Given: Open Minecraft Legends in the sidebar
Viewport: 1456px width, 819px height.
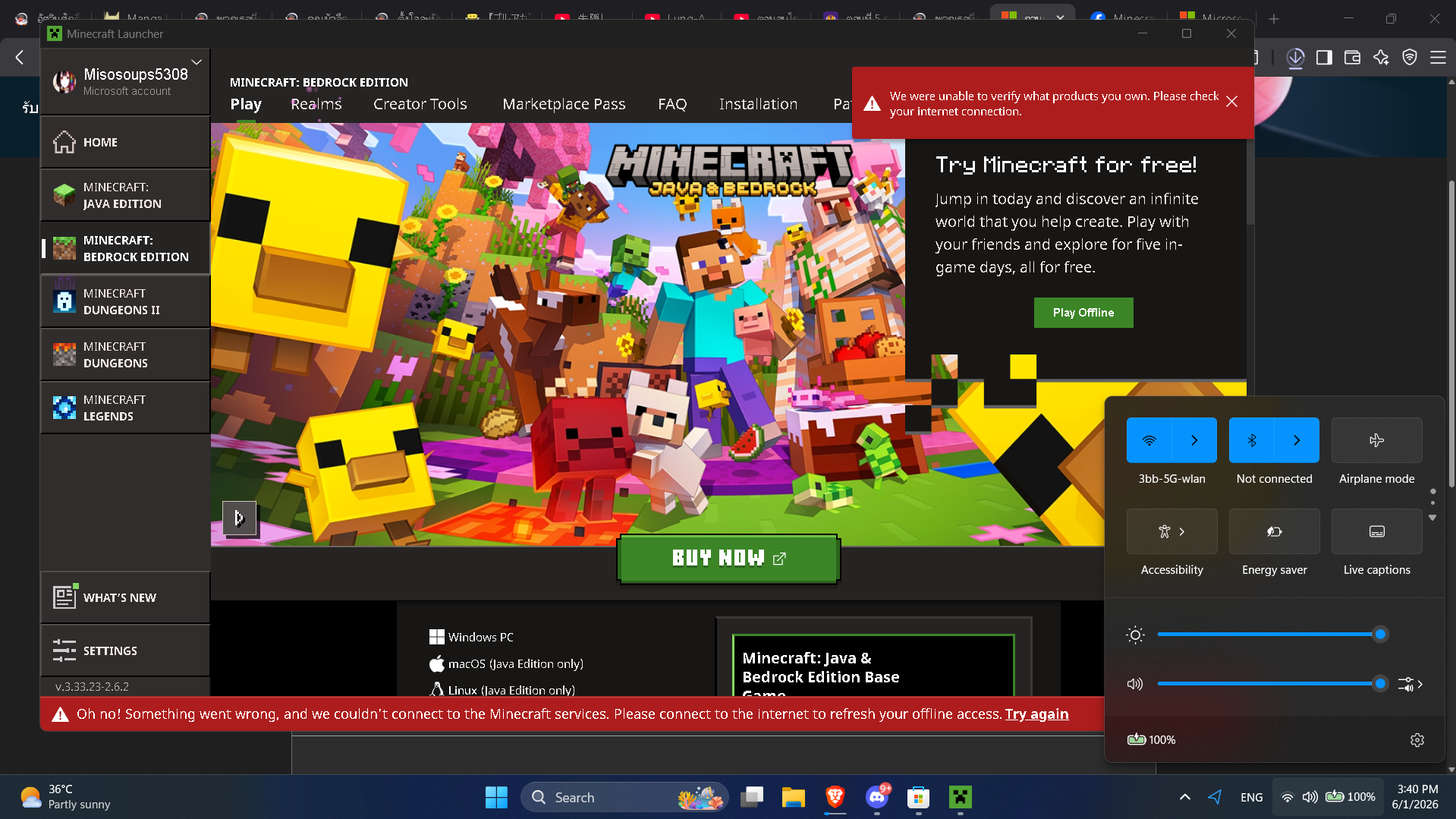Looking at the screenshot, I should 125,408.
